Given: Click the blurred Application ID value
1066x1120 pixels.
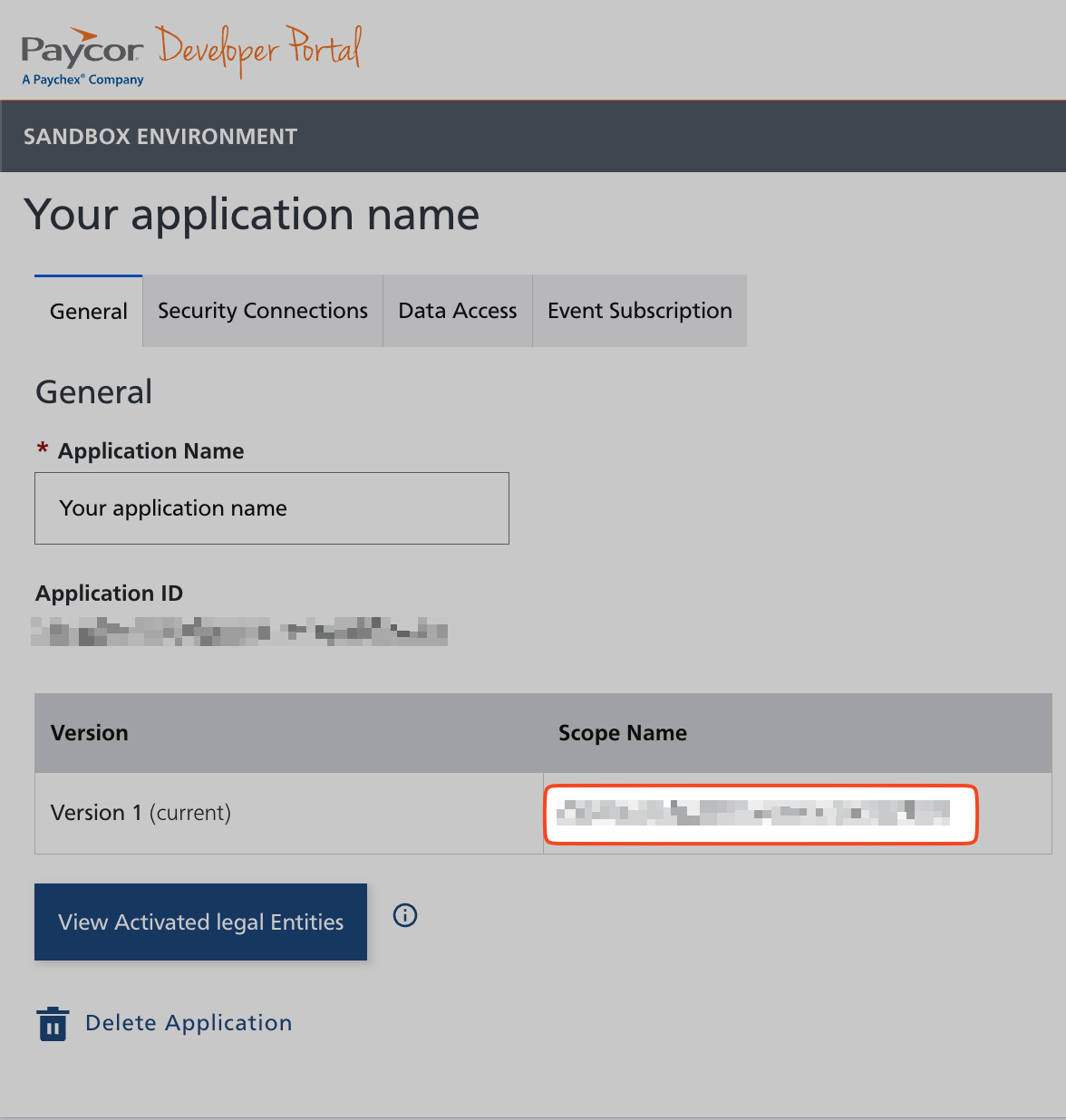Looking at the screenshot, I should click(x=239, y=631).
